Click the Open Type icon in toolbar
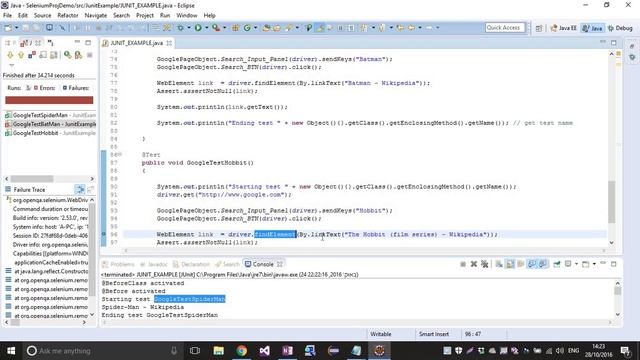 (x=266, y=28)
